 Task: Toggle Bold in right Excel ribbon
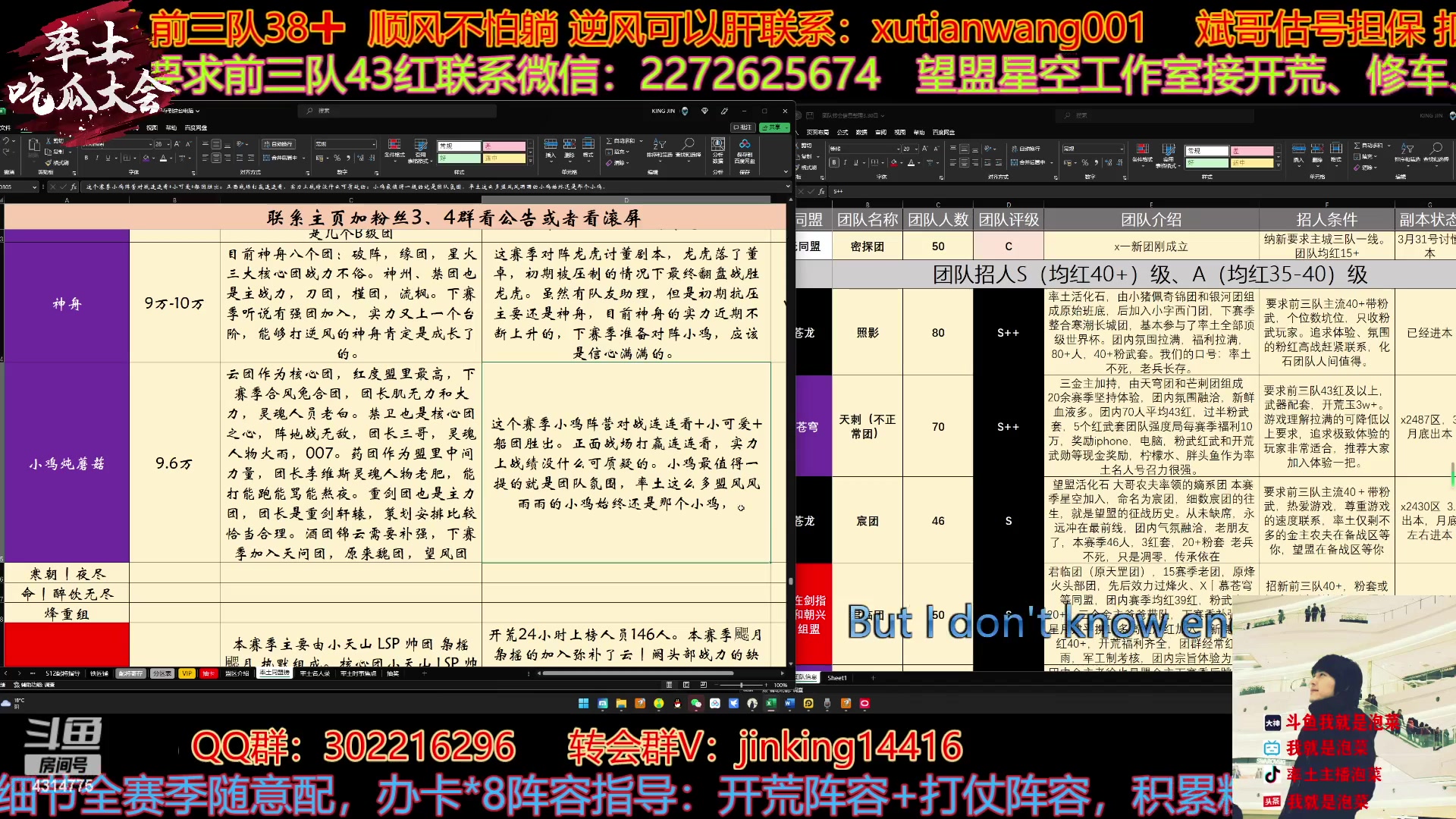834,162
